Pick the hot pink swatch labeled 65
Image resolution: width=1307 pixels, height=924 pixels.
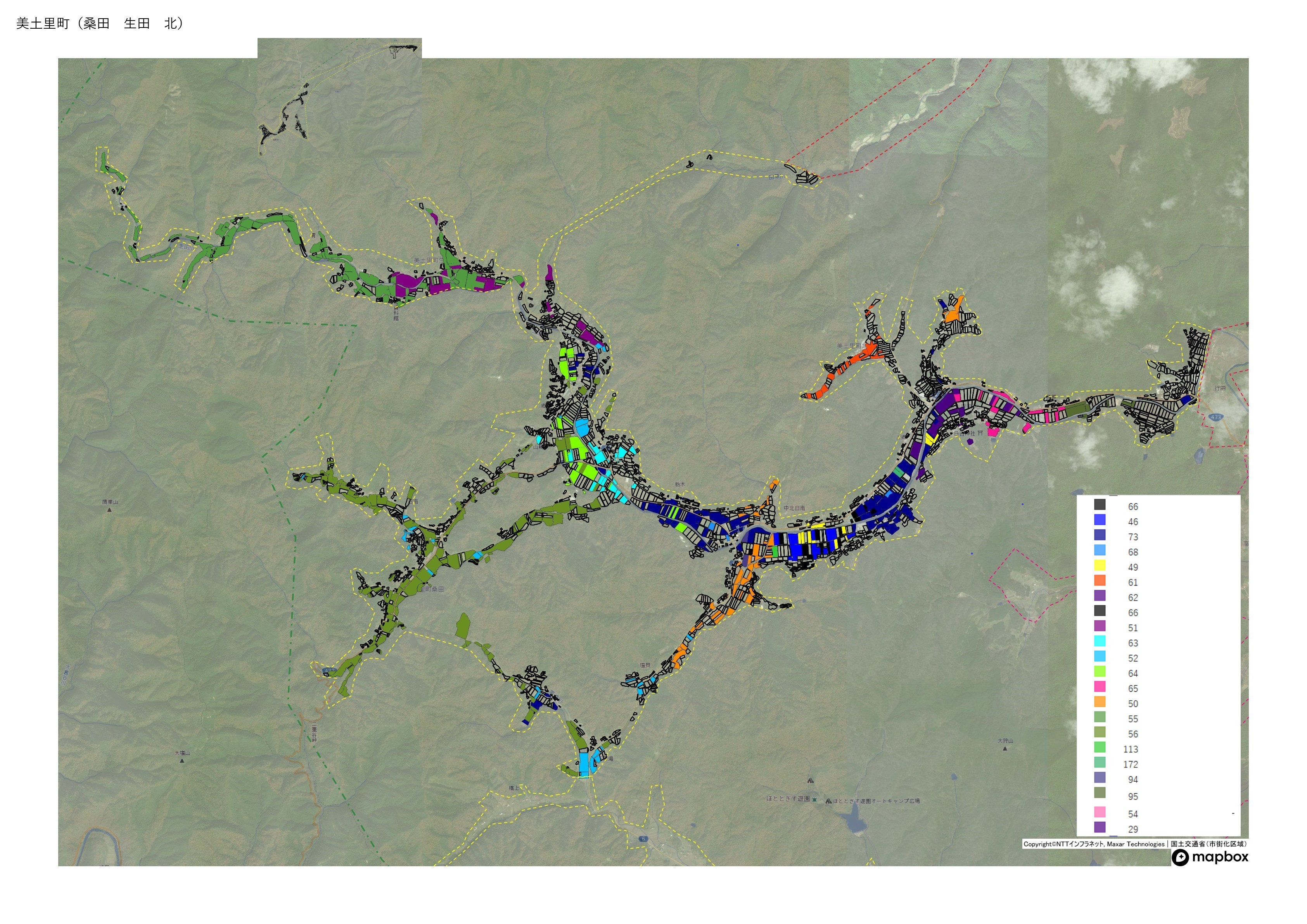(1100, 687)
